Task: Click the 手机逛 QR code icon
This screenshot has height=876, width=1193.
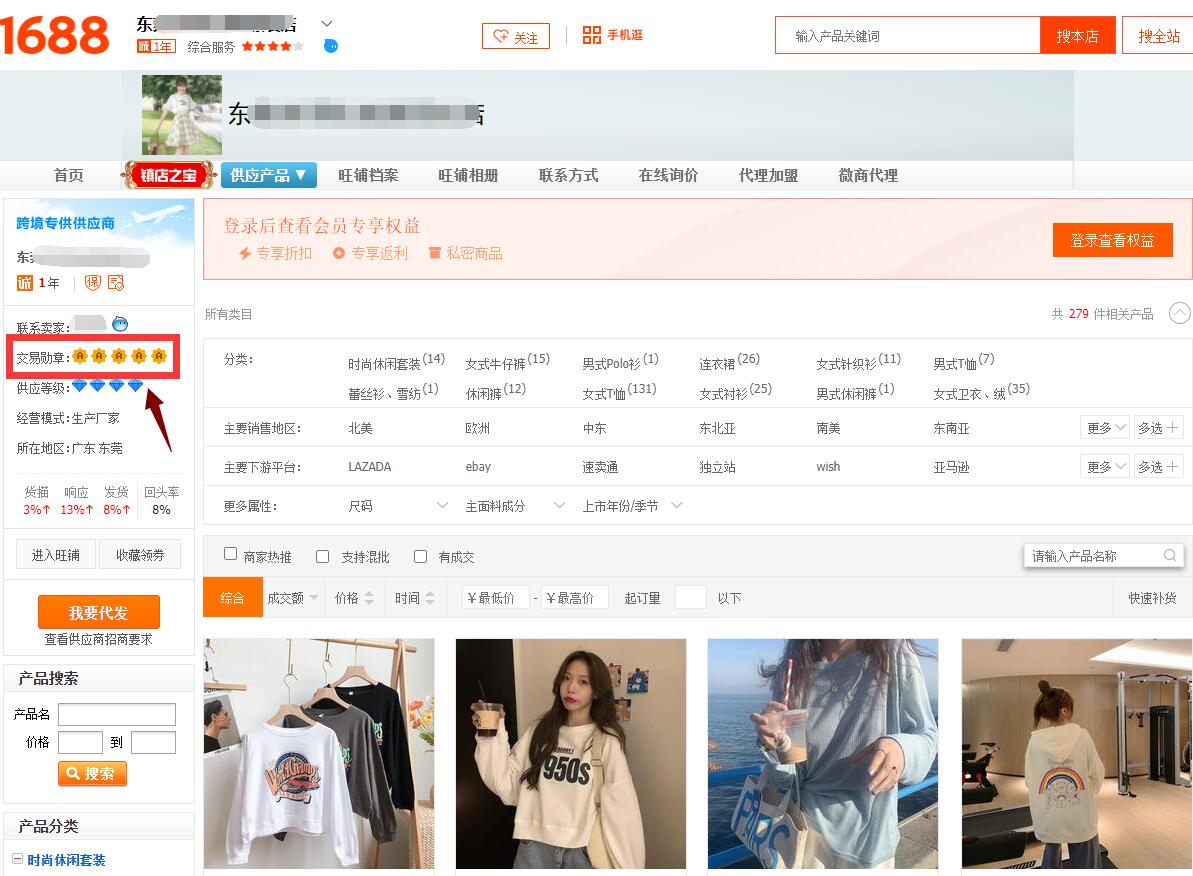Action: click(x=591, y=35)
